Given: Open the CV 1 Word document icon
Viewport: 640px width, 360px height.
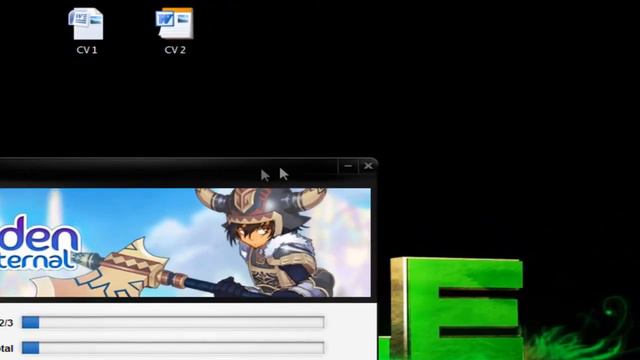Looking at the screenshot, I should (x=86, y=24).
